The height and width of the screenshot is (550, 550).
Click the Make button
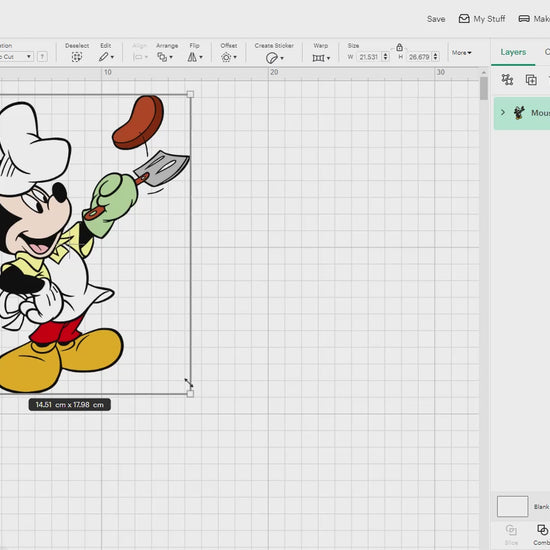pos(534,19)
